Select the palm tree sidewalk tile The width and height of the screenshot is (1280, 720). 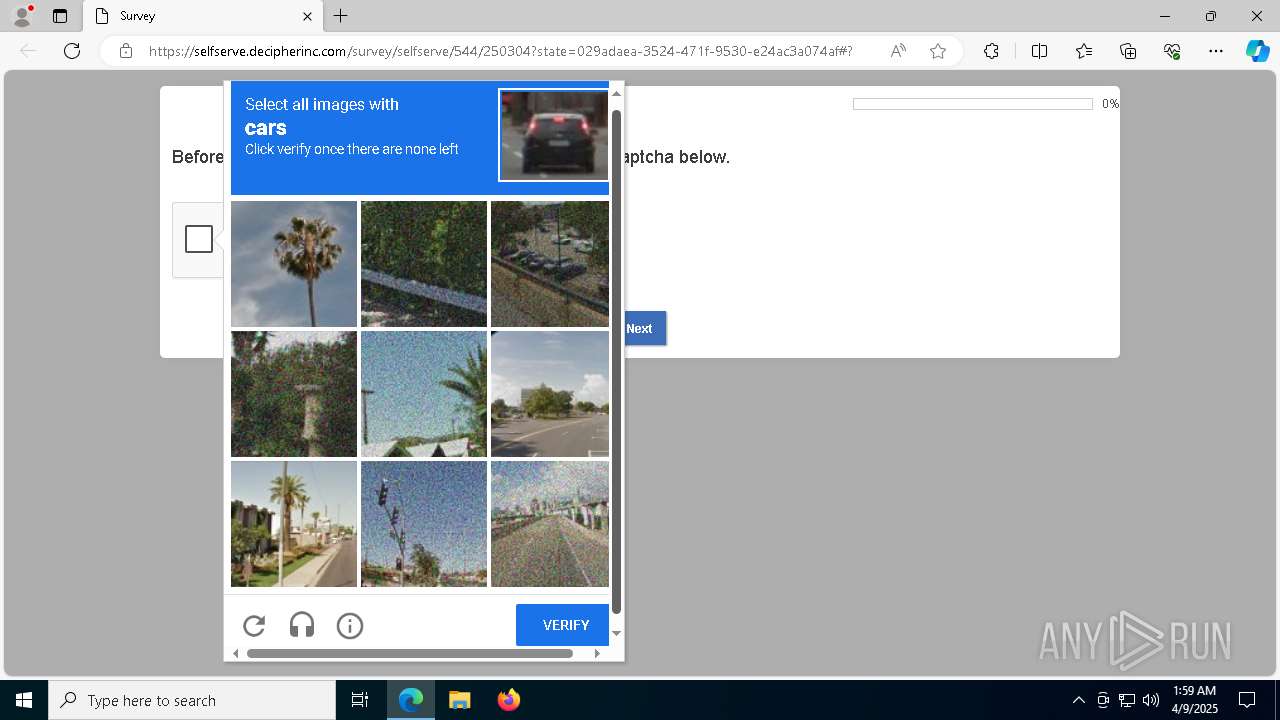click(294, 524)
